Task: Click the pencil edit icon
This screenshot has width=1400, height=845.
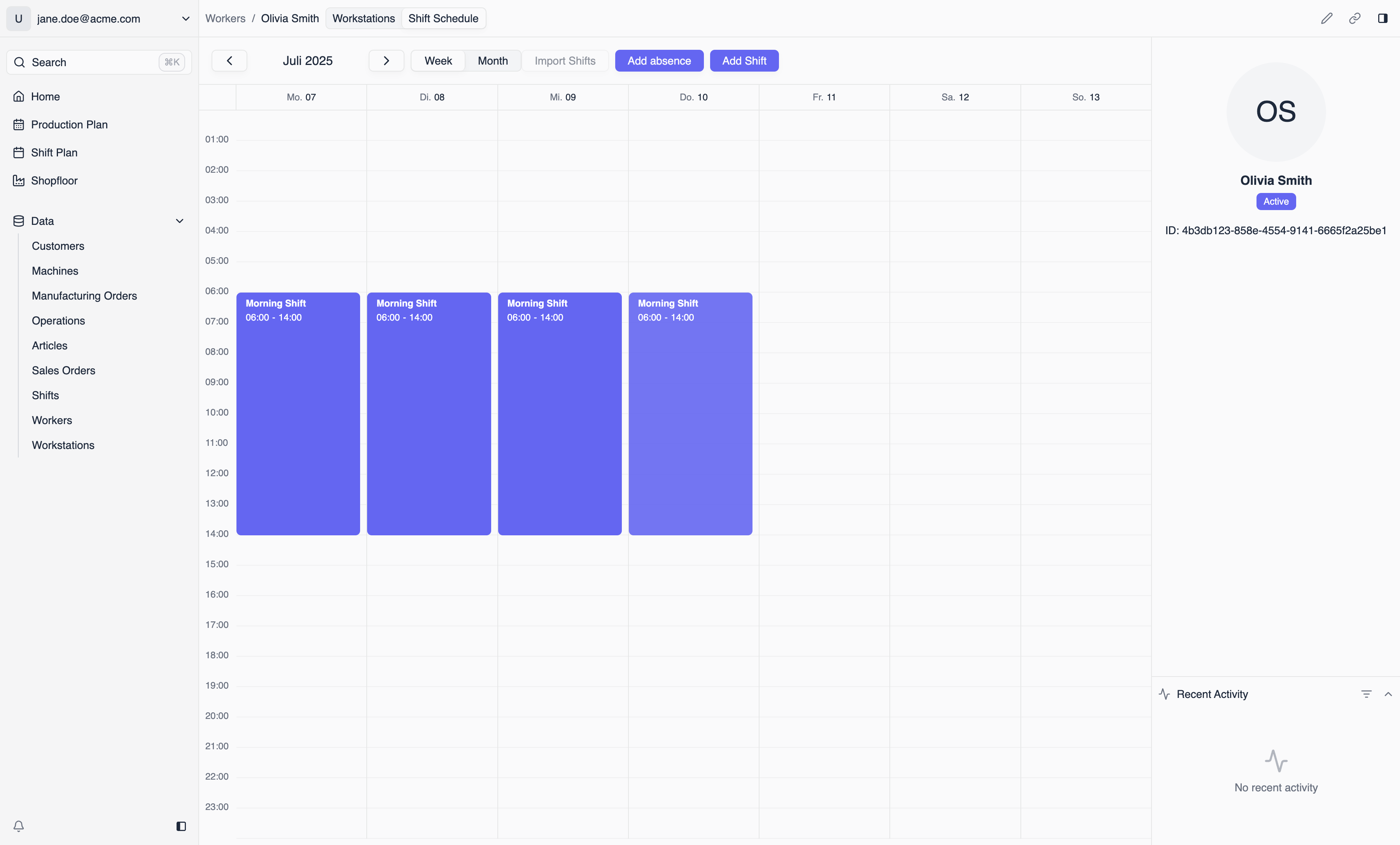Action: pos(1326,18)
